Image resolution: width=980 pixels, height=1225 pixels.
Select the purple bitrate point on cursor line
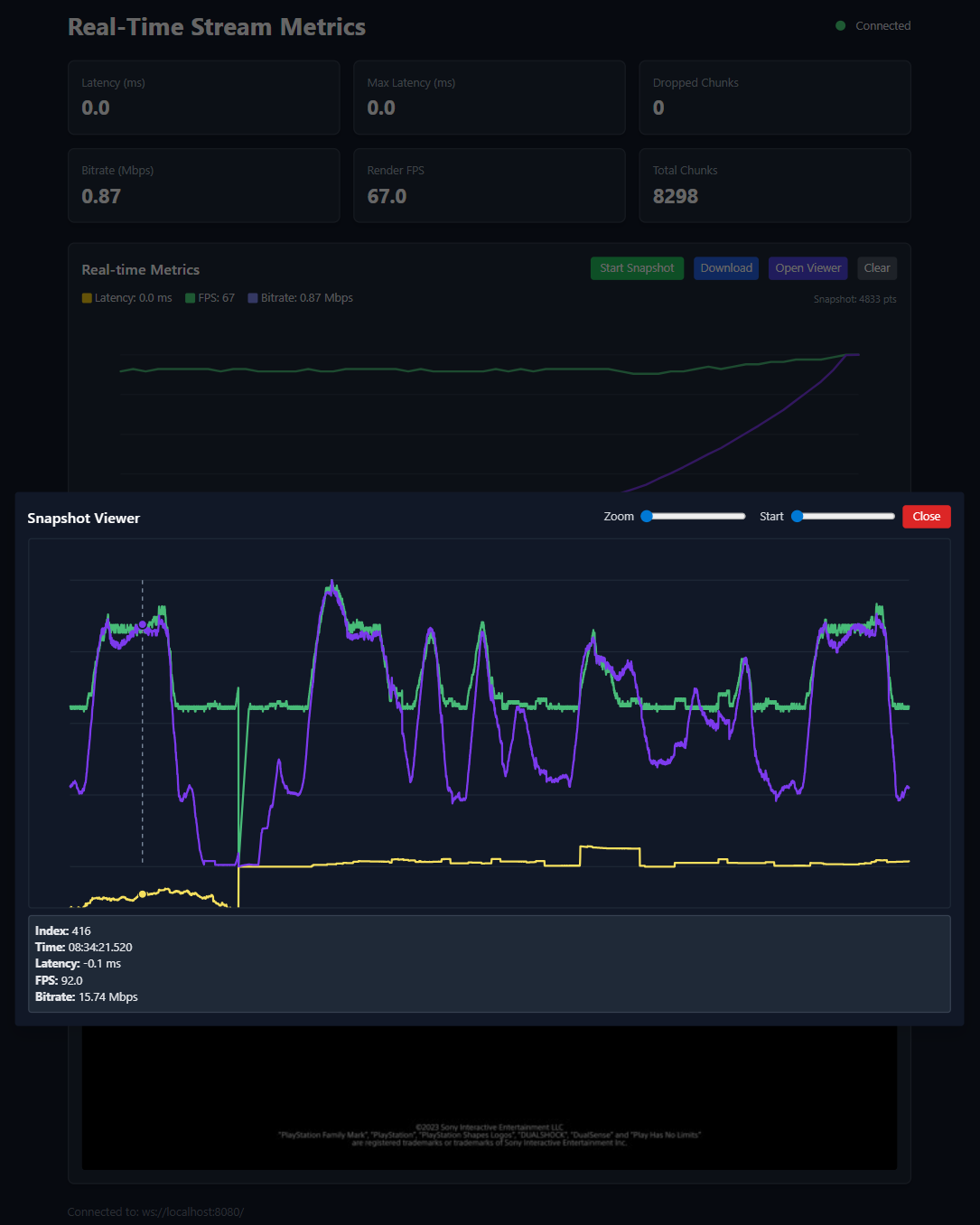point(142,625)
